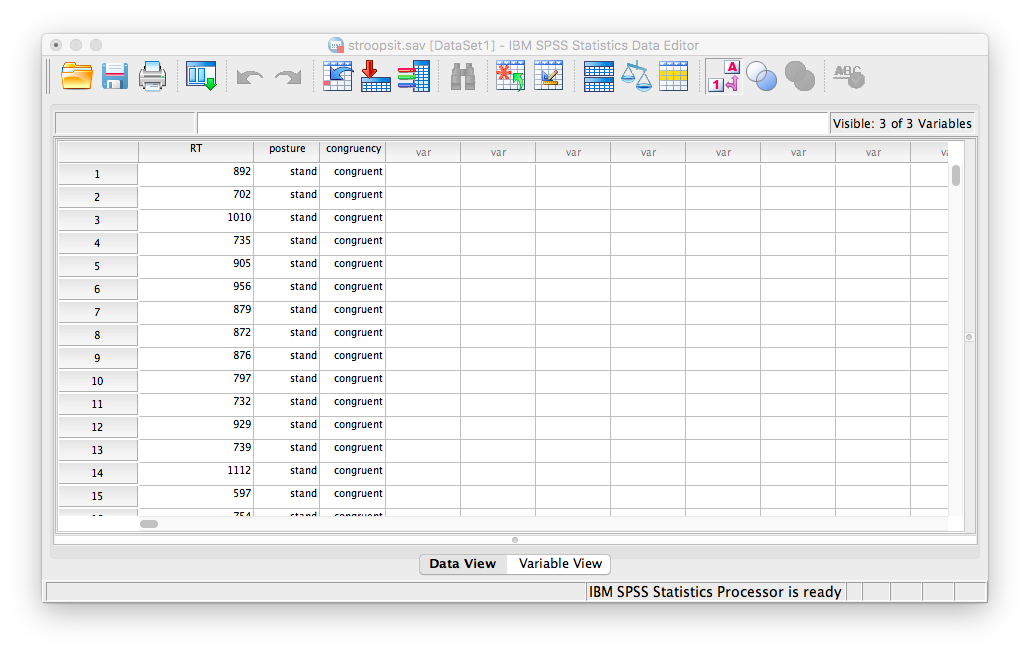
Task: Click RT value 879
Action: (x=242, y=309)
